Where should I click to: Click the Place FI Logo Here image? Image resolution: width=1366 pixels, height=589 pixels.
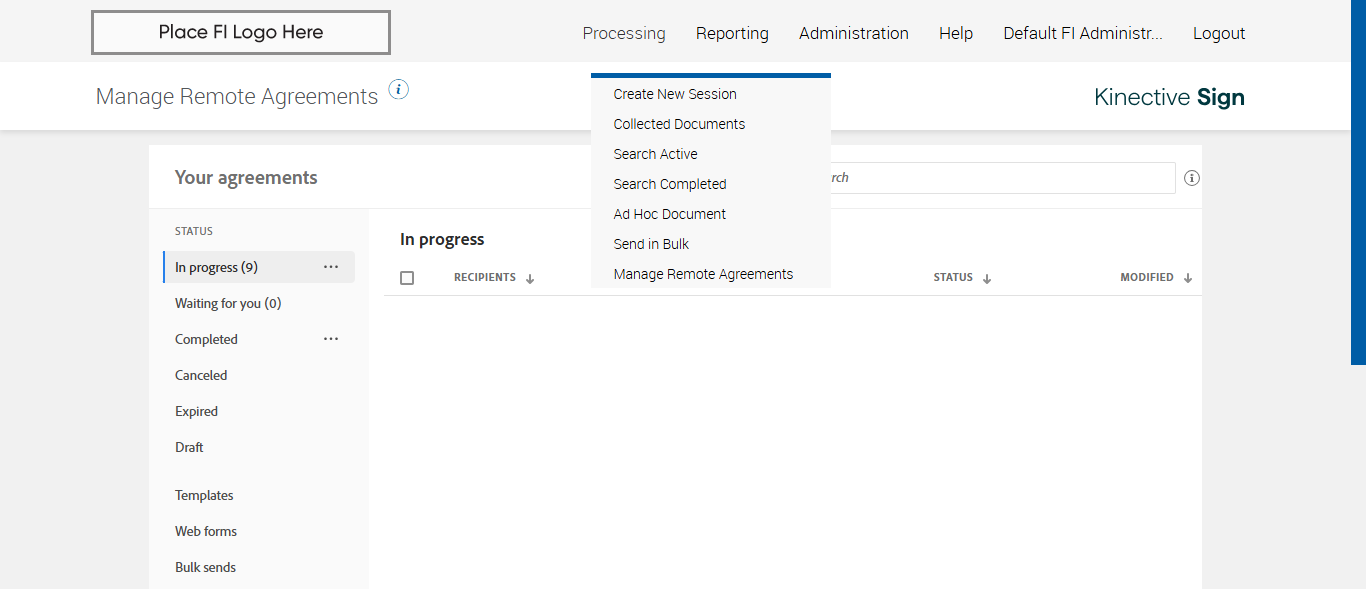click(x=241, y=33)
